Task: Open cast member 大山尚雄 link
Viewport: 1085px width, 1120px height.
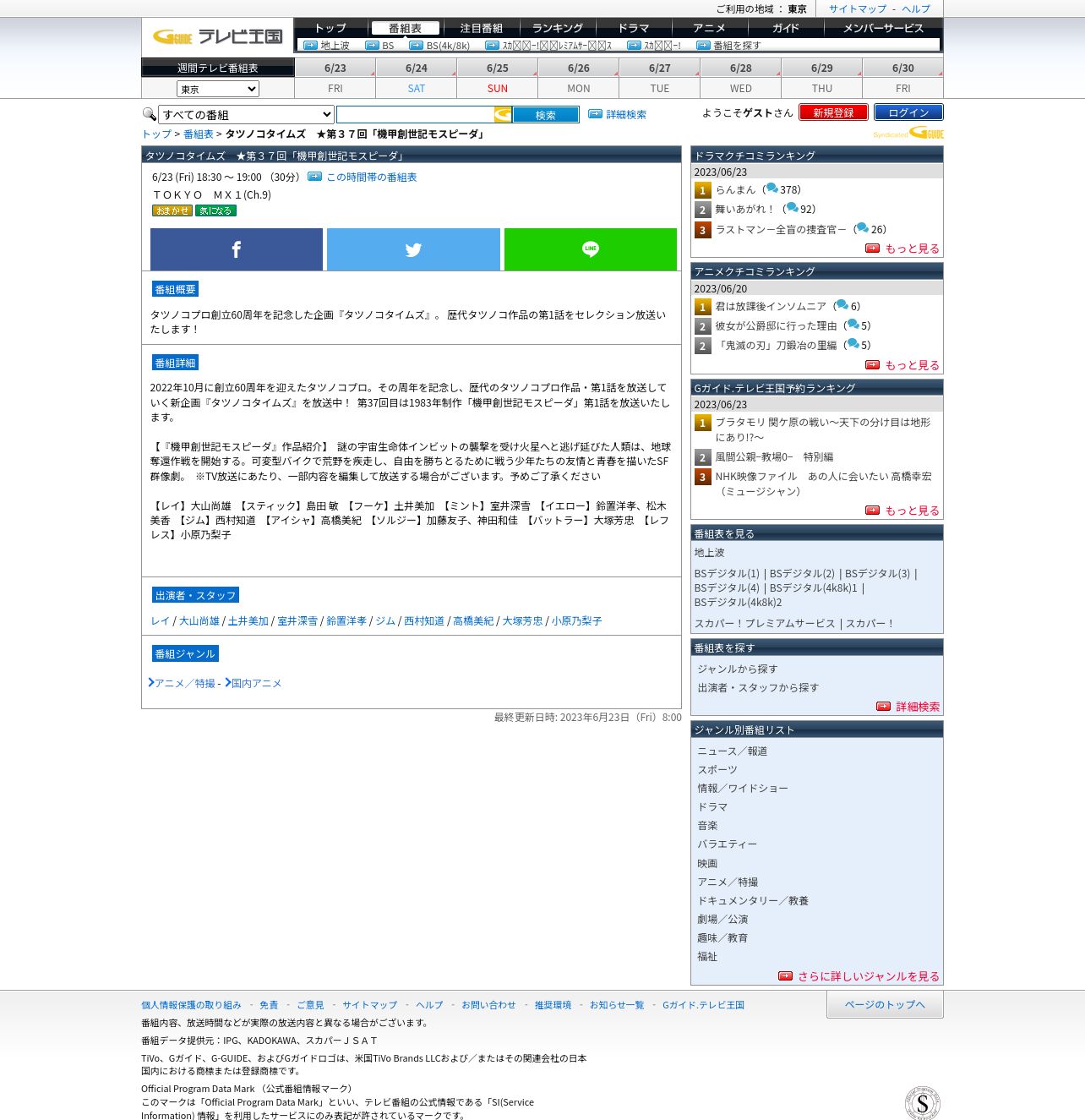Action: (x=199, y=620)
